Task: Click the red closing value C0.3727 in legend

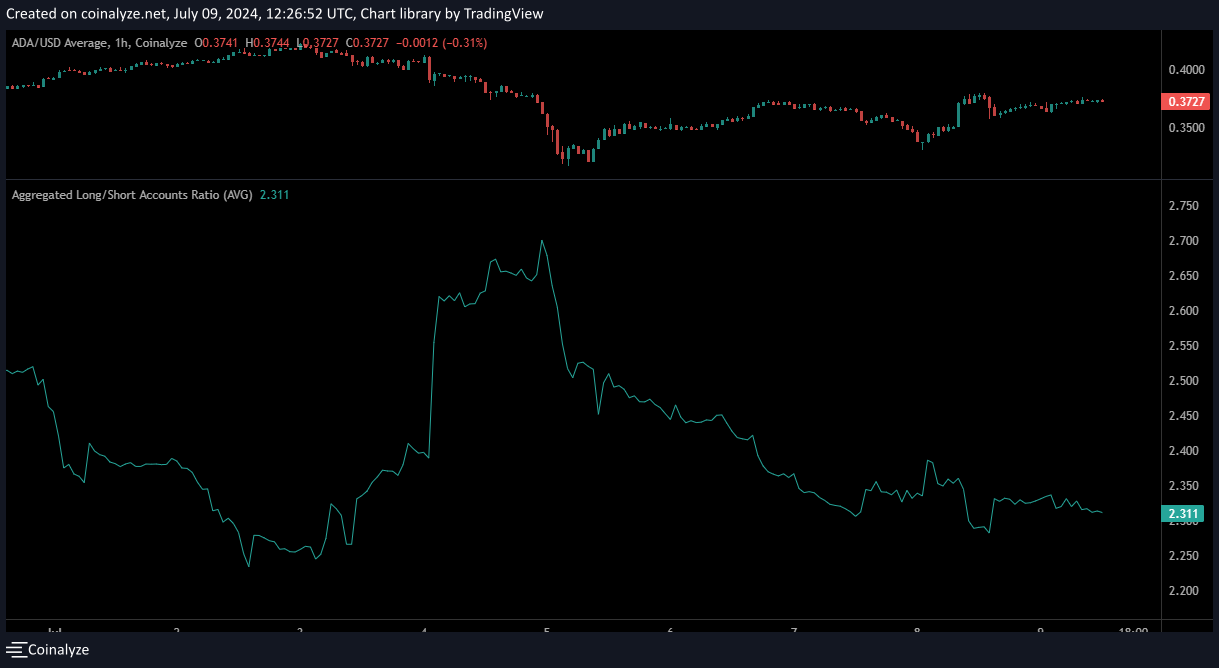Action: point(359,42)
